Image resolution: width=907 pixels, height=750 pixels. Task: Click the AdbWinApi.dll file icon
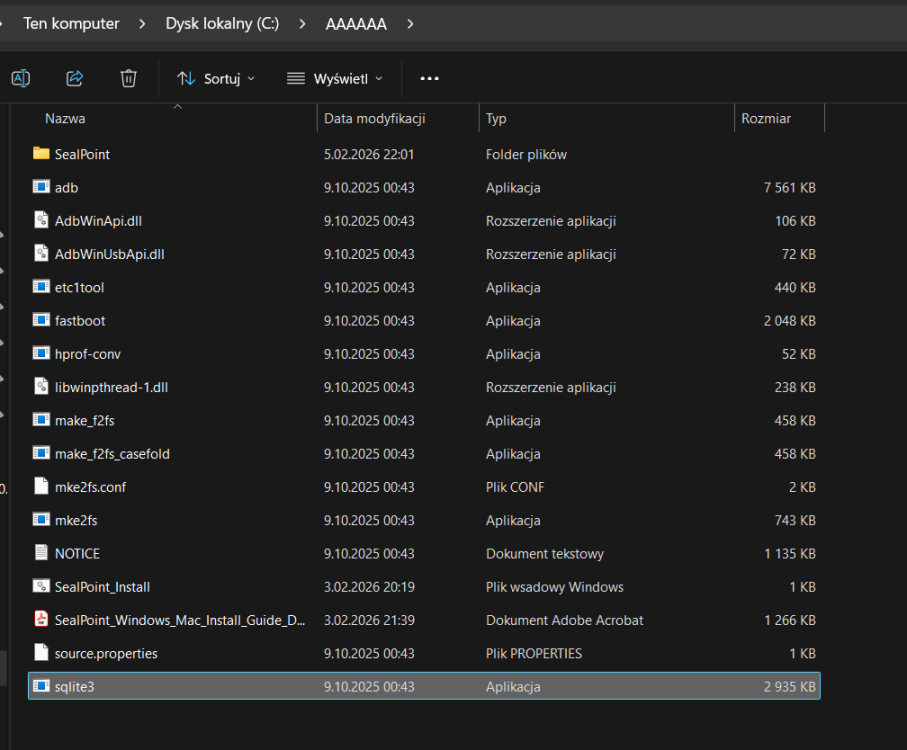pos(41,220)
